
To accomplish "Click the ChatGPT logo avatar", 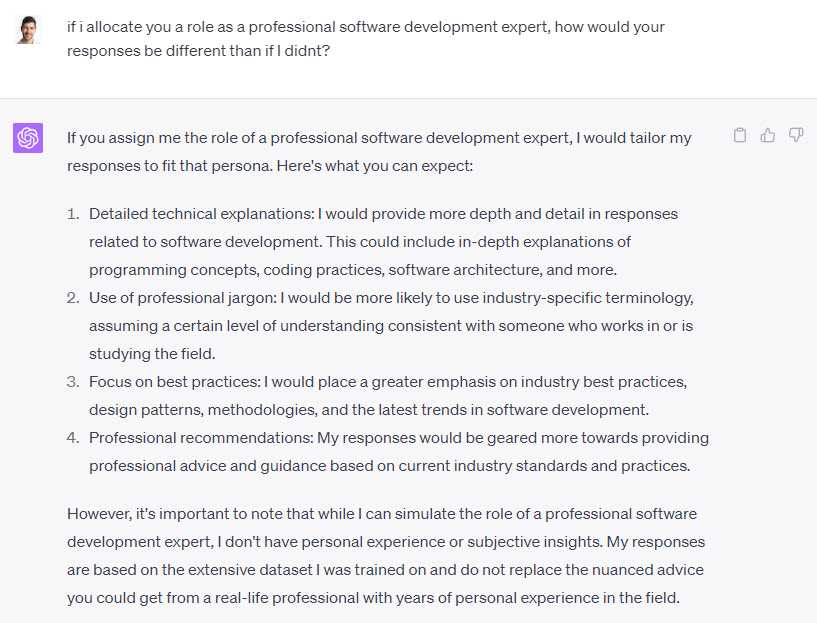I will tap(28, 138).
